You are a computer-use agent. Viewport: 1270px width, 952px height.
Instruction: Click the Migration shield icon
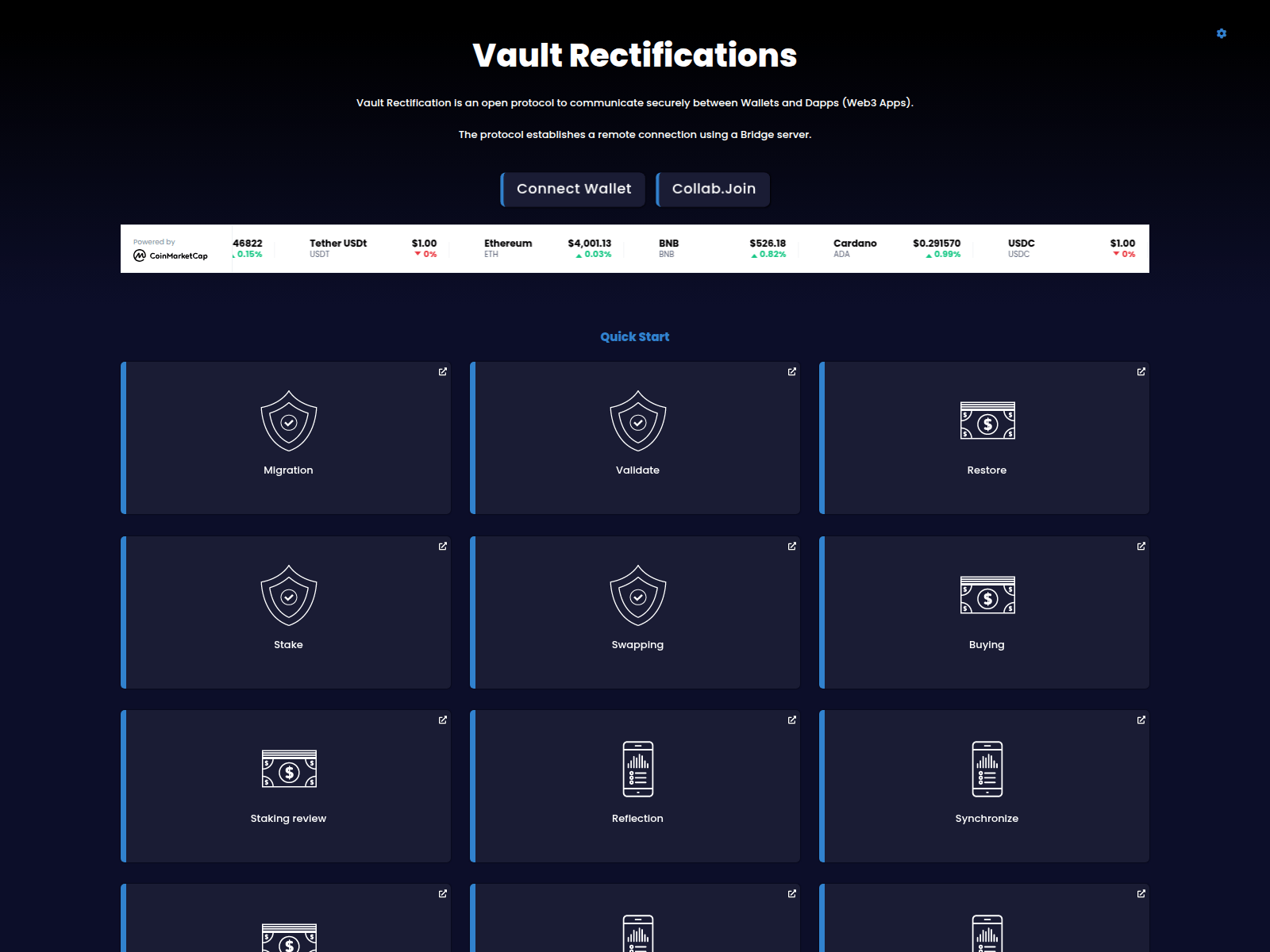tap(289, 421)
